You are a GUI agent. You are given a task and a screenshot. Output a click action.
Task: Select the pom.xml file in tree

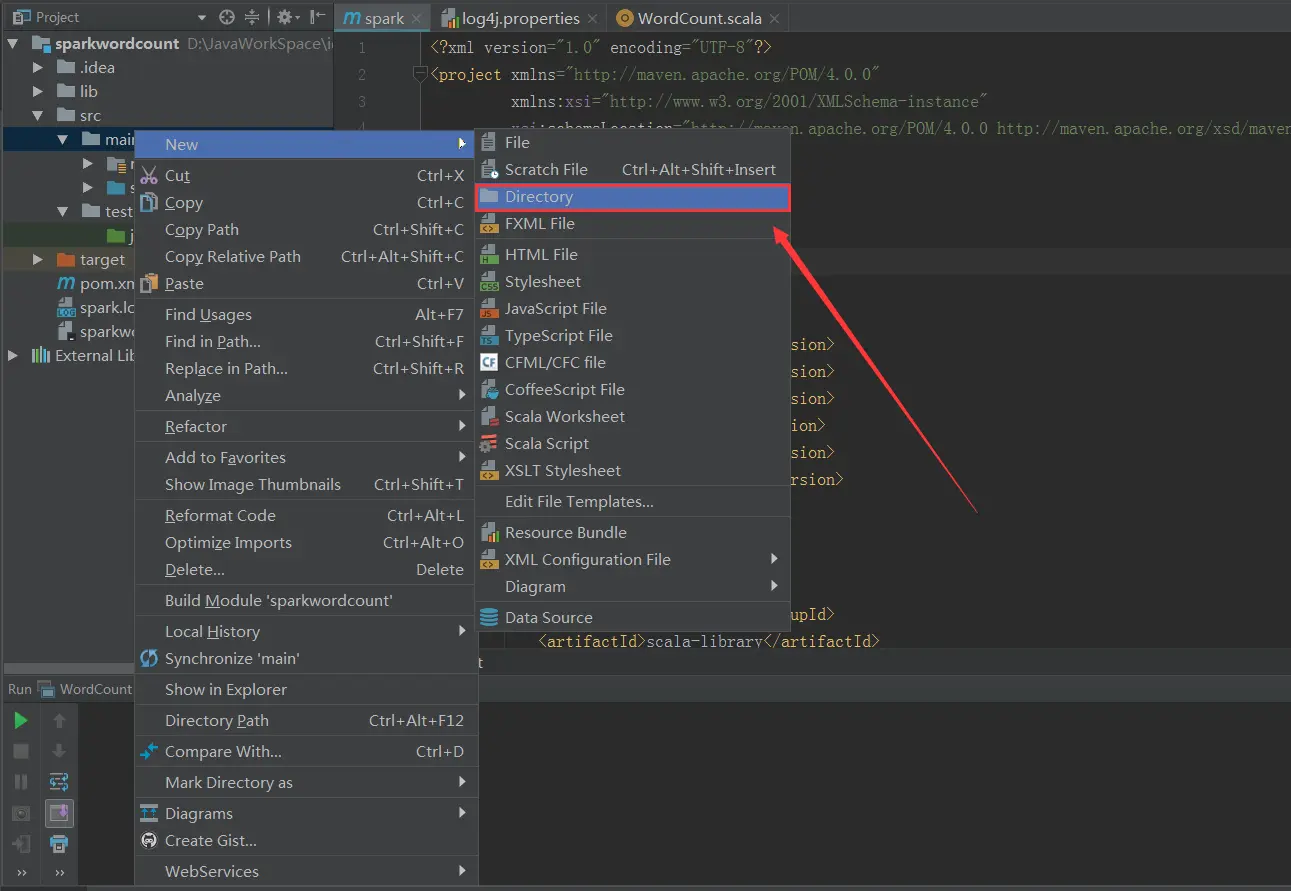click(95, 283)
